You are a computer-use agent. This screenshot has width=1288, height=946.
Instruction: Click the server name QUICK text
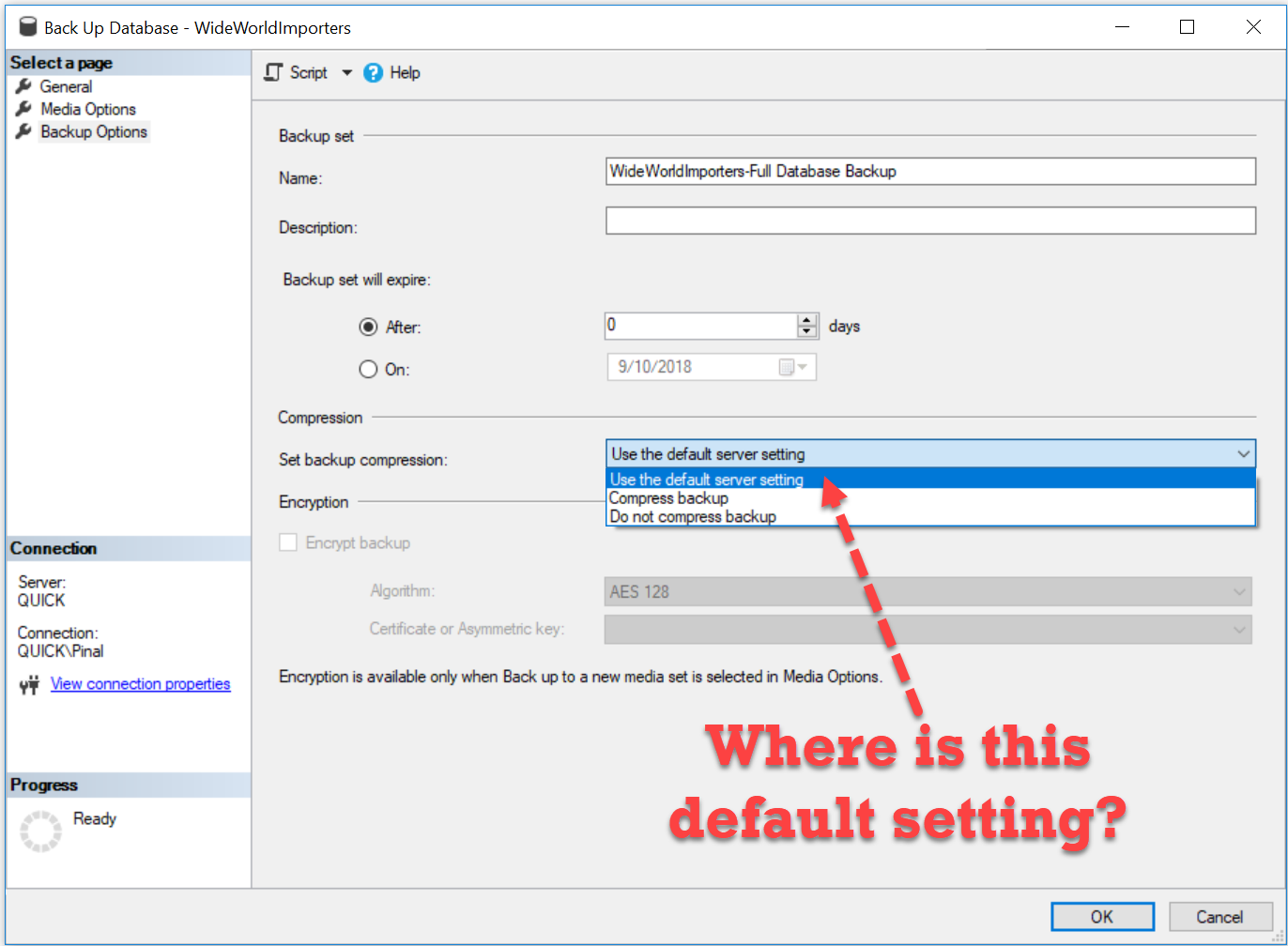point(41,601)
